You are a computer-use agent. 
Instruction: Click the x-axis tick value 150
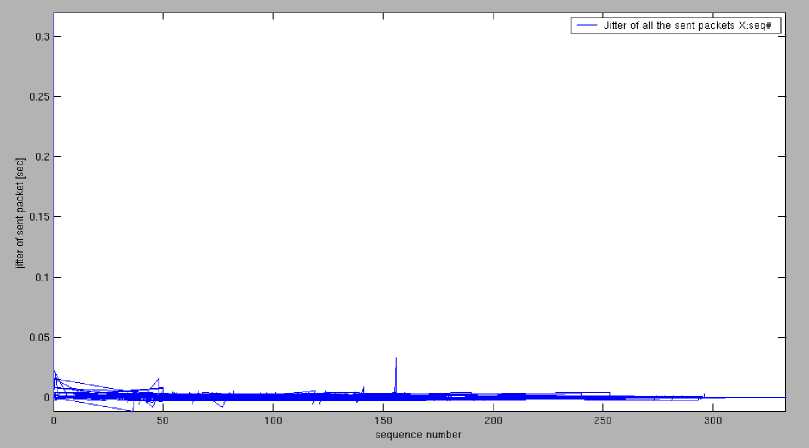click(383, 421)
